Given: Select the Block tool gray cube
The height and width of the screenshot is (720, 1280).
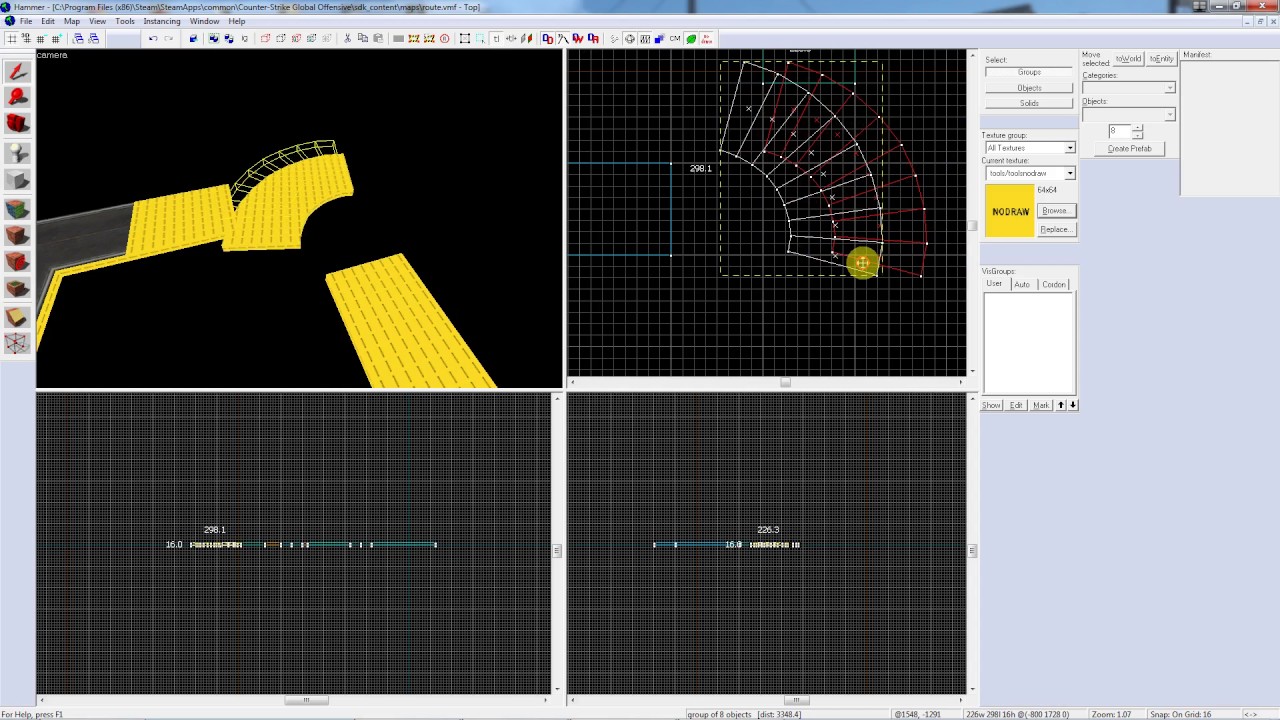Looking at the screenshot, I should (x=16, y=180).
